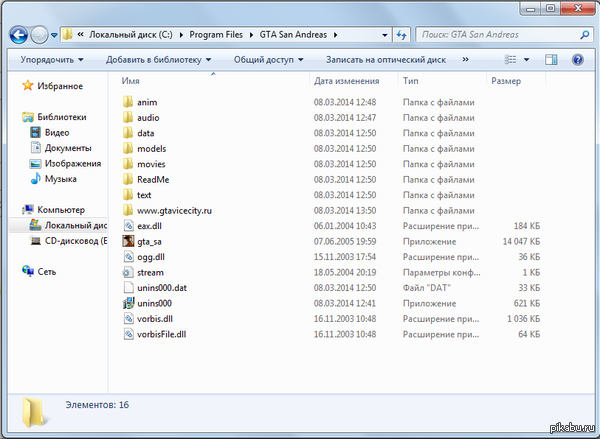Click Записать на оптический диск button
The height and width of the screenshot is (439, 600).
[384, 60]
